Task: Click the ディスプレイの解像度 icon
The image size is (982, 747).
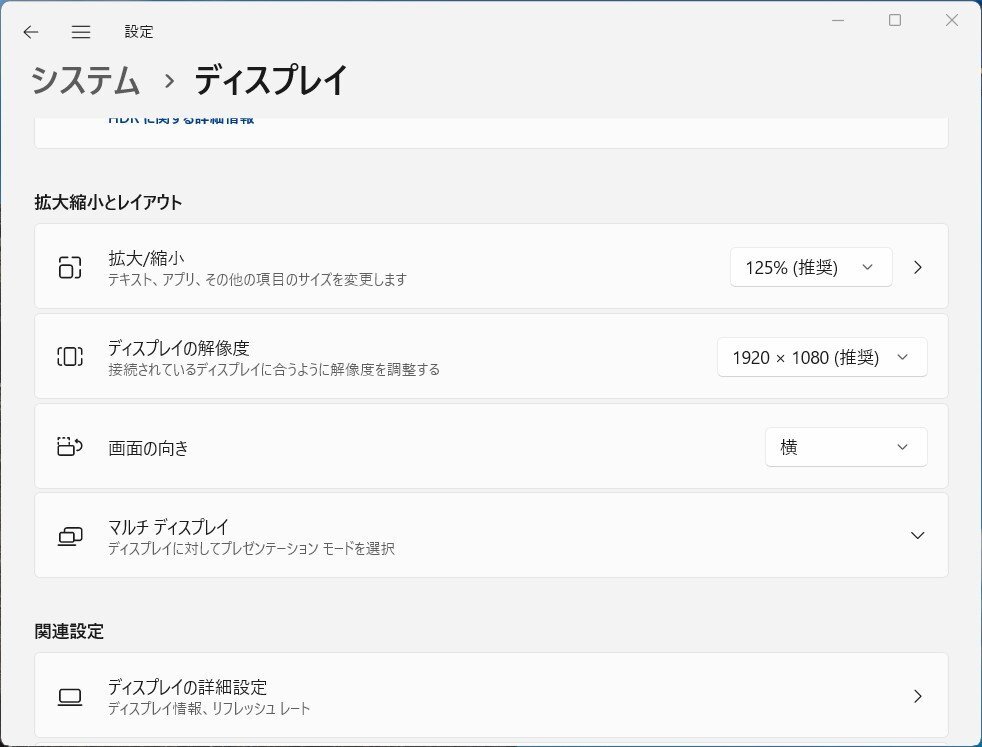Action: pyautogui.click(x=69, y=357)
